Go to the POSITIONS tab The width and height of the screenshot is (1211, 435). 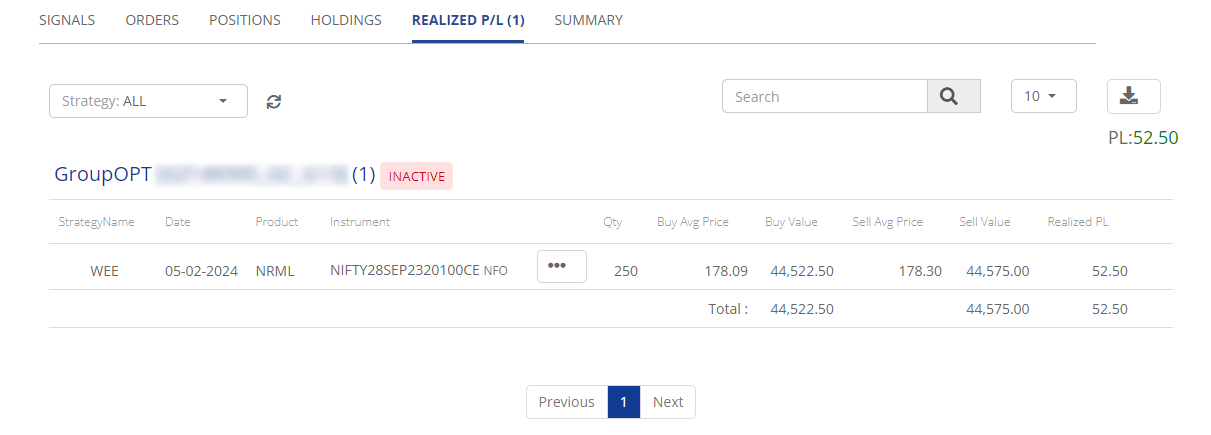(245, 20)
